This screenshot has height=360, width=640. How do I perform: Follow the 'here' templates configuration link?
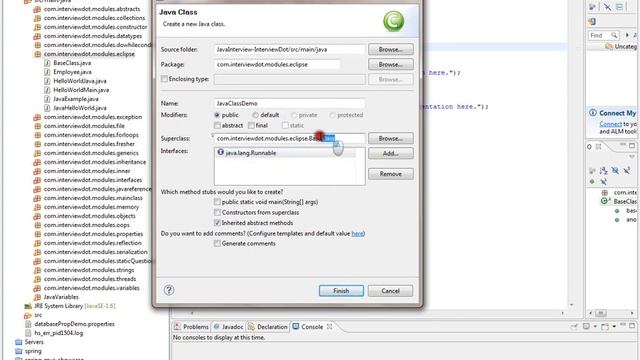357,233
